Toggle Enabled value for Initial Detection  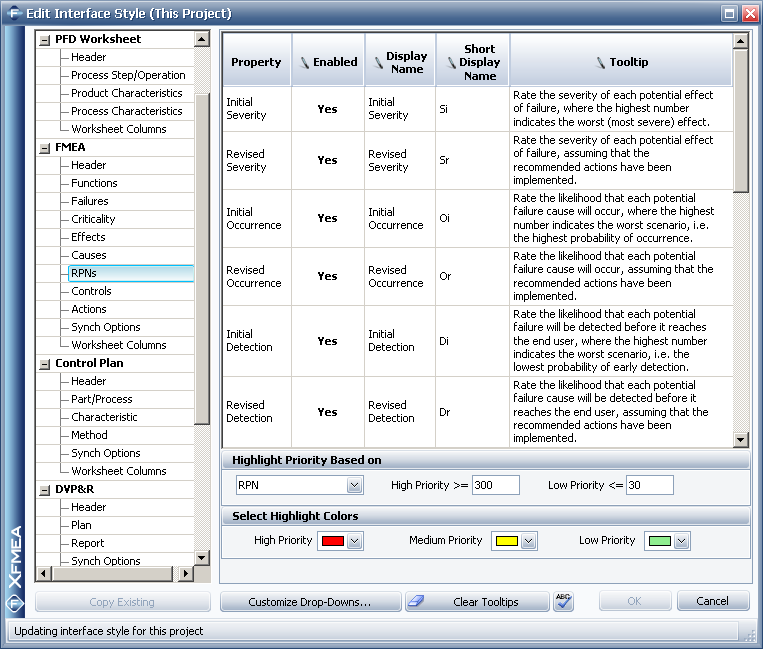327,341
